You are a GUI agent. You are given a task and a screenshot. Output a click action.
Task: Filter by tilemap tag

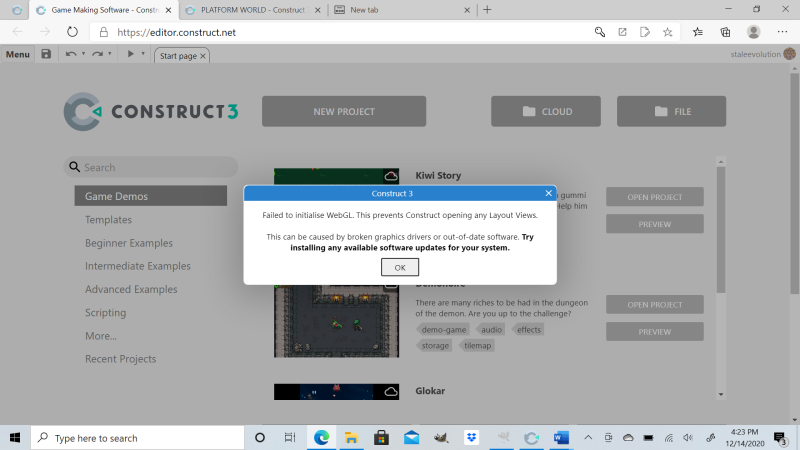[x=477, y=345]
